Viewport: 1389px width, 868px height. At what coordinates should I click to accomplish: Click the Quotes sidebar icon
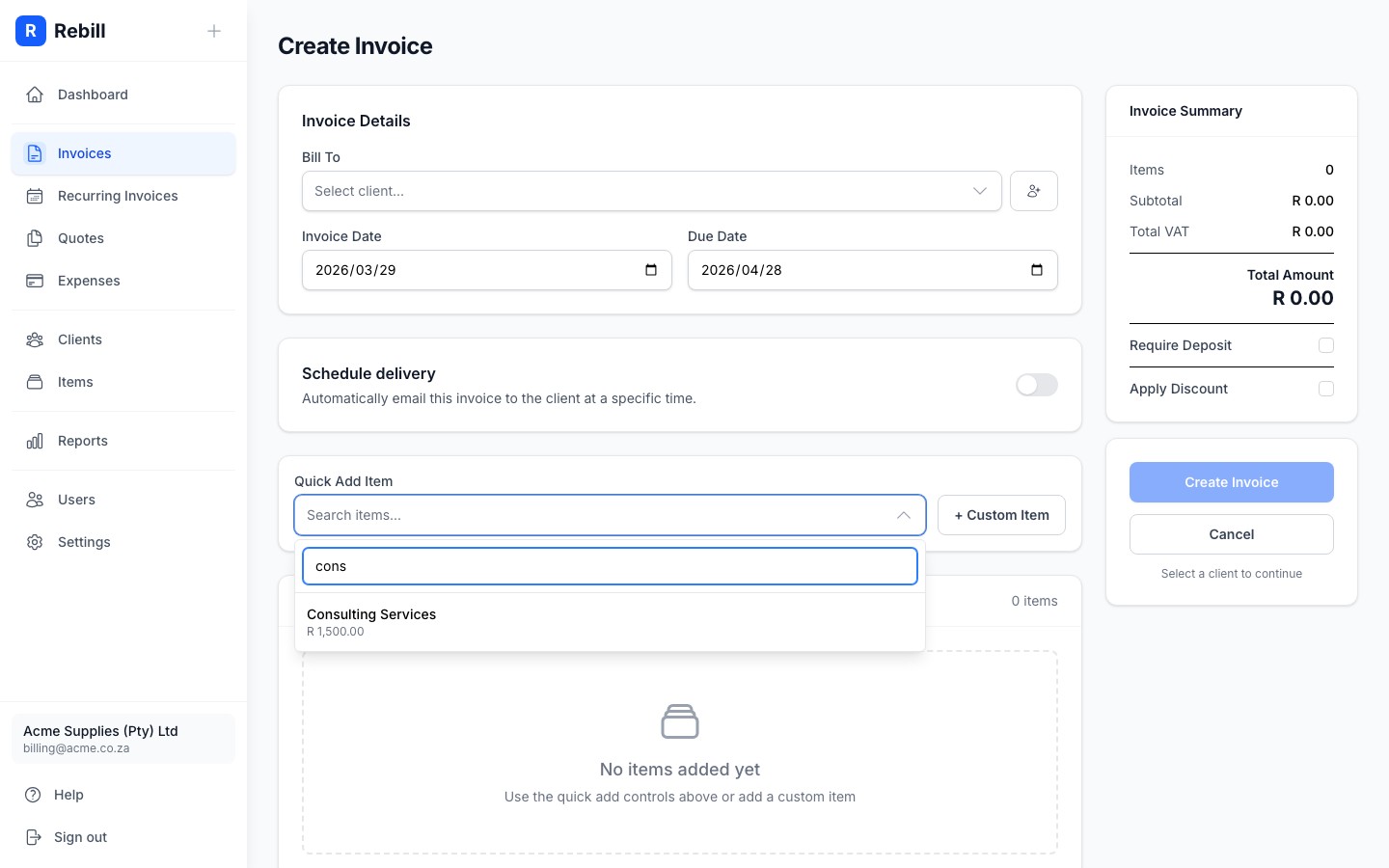(x=35, y=238)
